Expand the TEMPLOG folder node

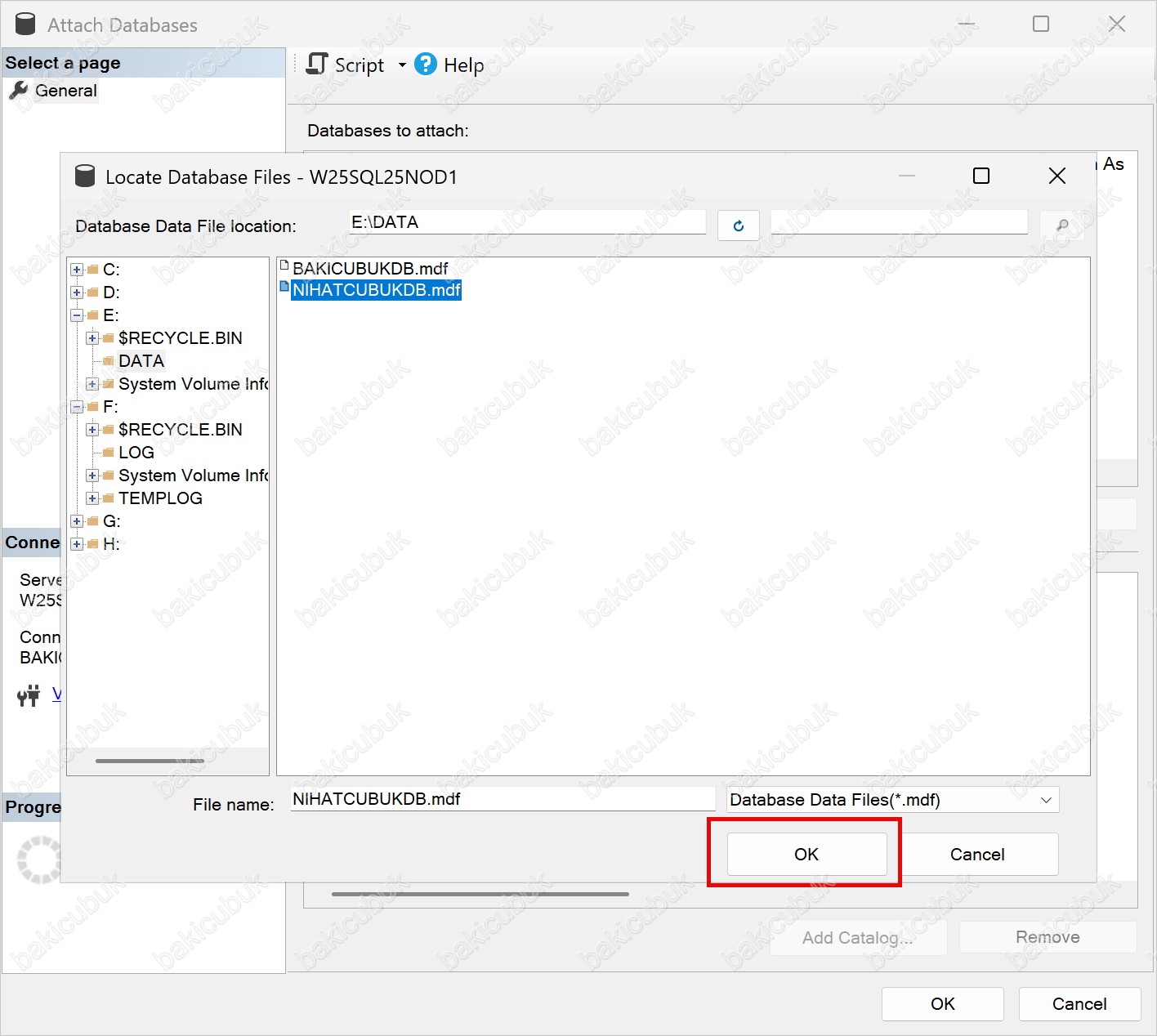pos(92,498)
